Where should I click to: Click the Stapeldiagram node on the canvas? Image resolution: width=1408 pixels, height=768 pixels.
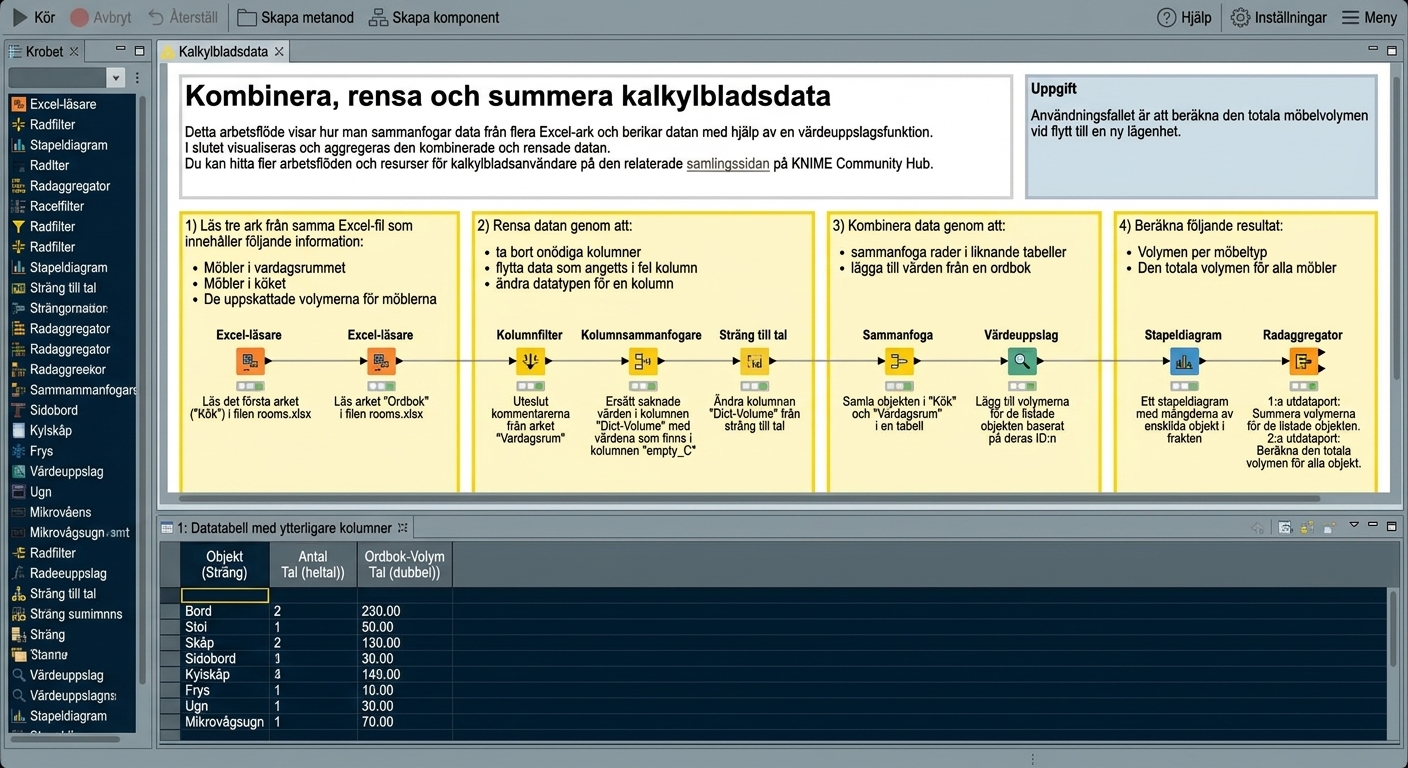1184,362
